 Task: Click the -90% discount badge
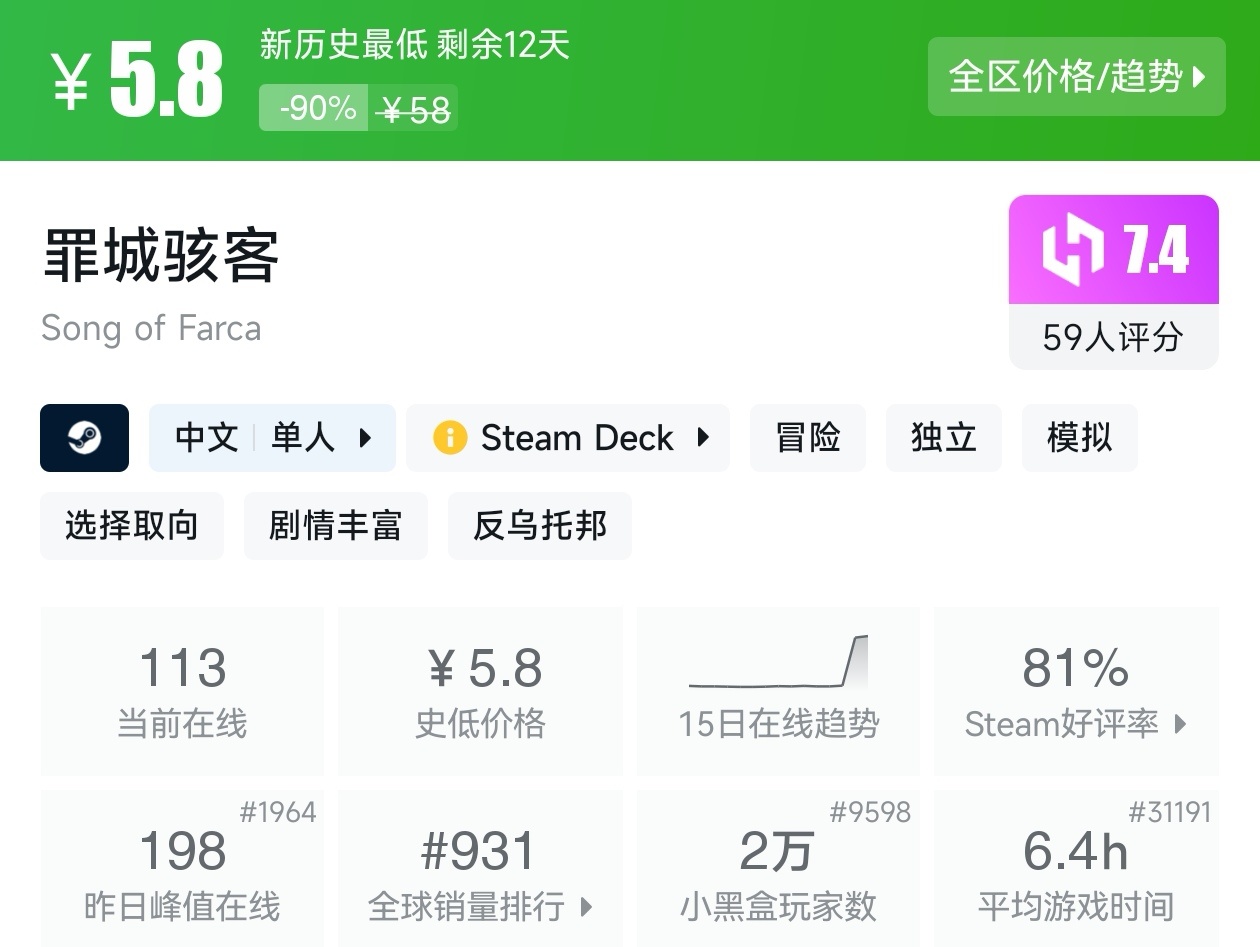(x=317, y=108)
